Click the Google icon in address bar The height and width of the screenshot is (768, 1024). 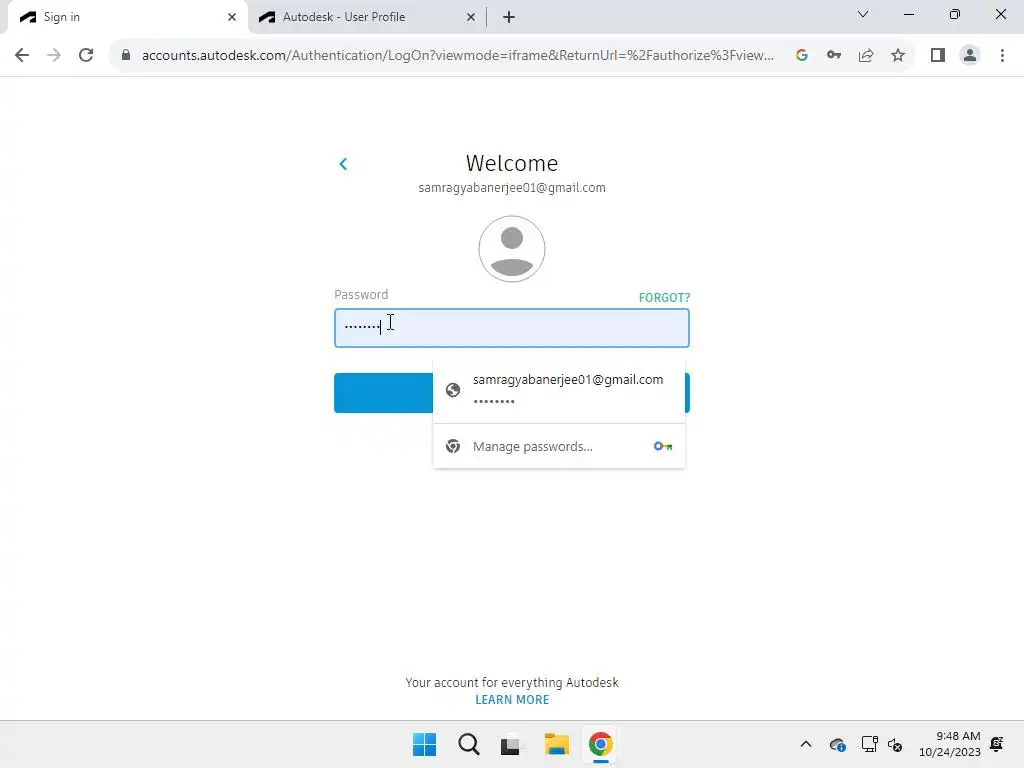(x=801, y=55)
